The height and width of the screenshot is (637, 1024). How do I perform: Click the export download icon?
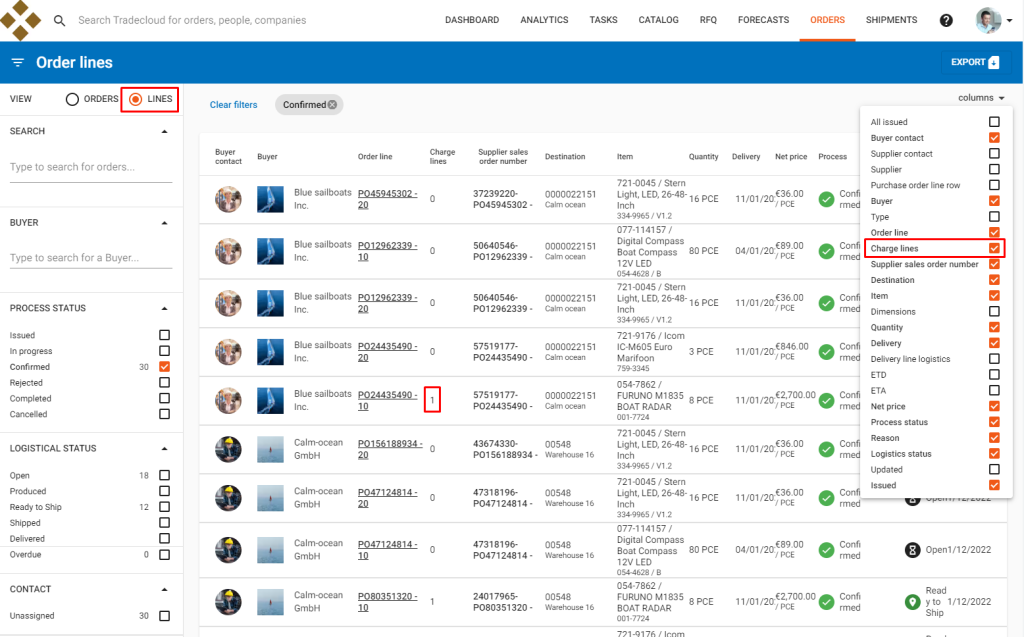click(x=994, y=62)
